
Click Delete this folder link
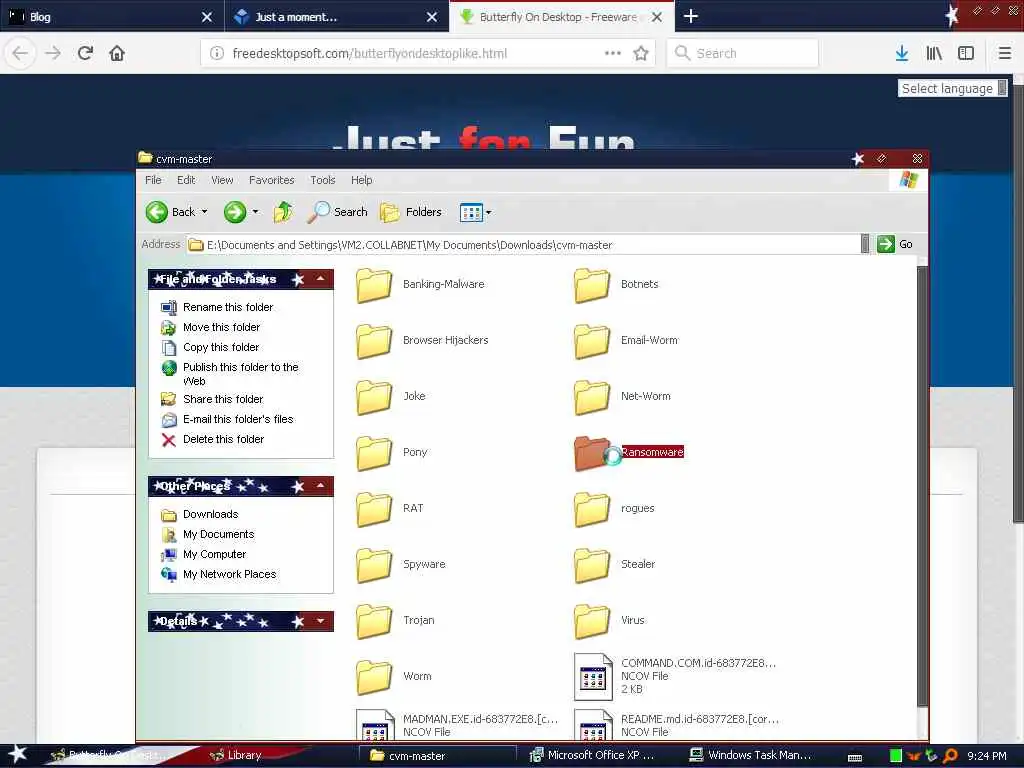click(x=223, y=440)
